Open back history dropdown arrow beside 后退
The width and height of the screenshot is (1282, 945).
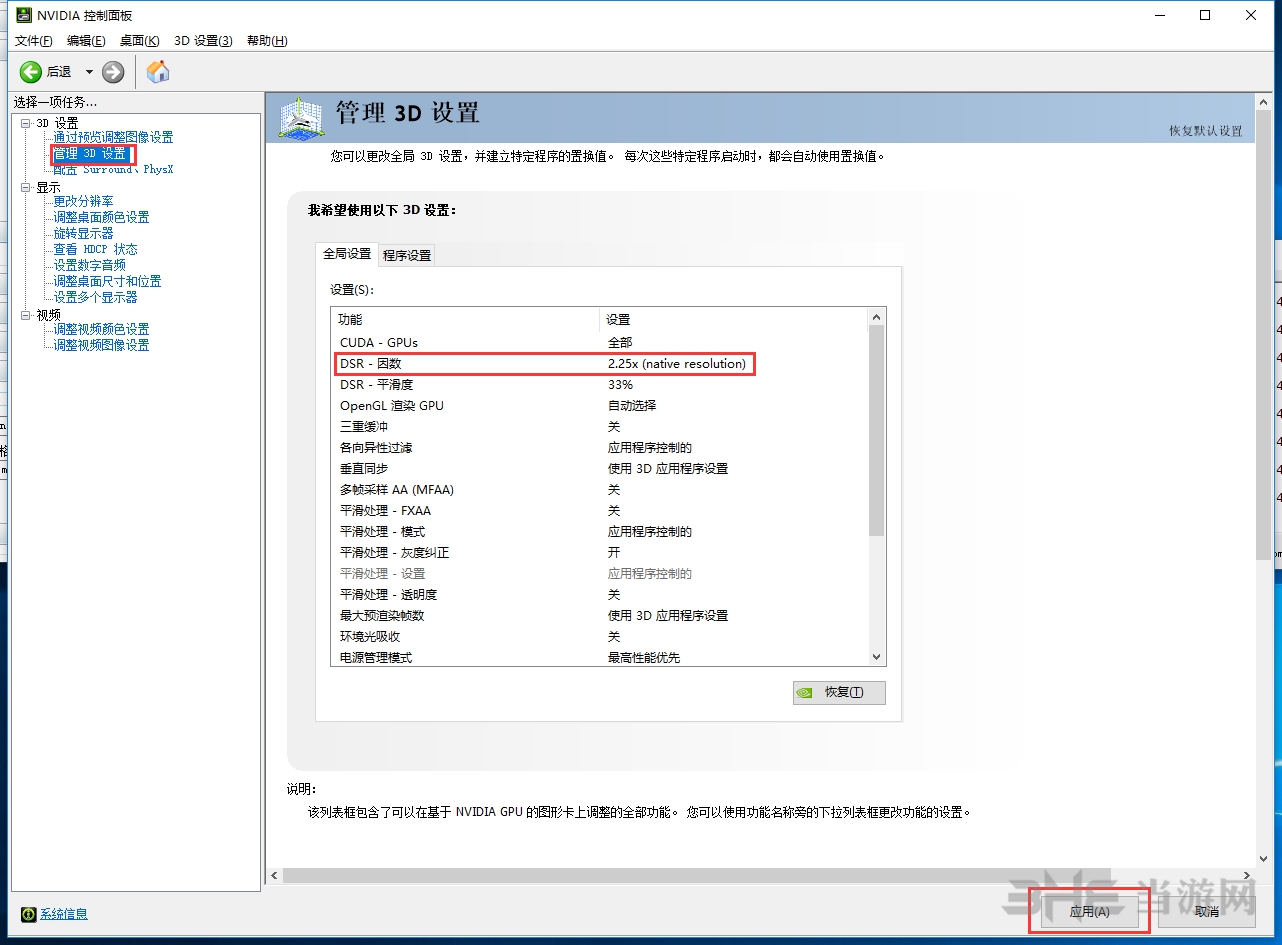(88, 72)
